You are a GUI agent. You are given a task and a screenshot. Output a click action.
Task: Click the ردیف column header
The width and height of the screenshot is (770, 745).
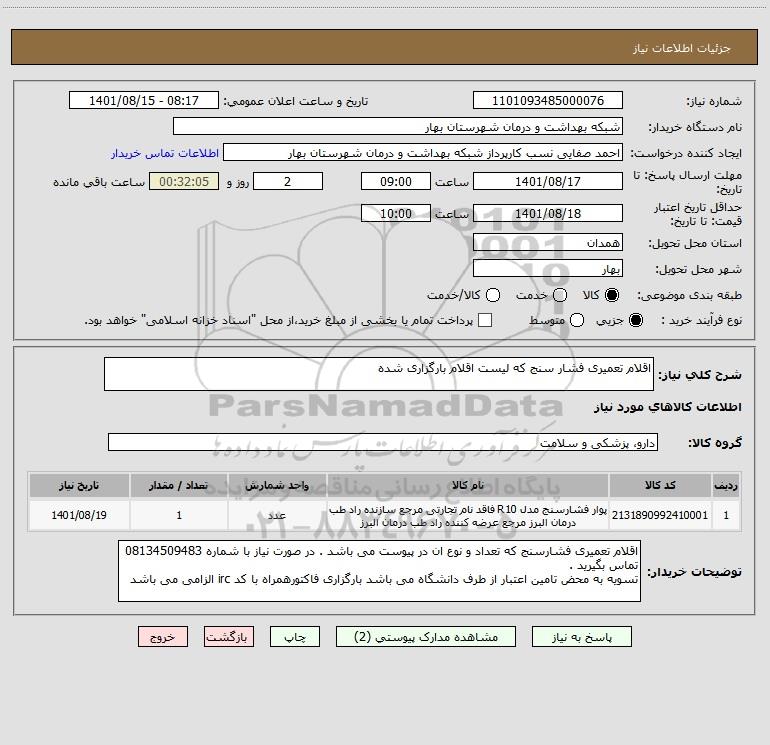[x=726, y=485]
